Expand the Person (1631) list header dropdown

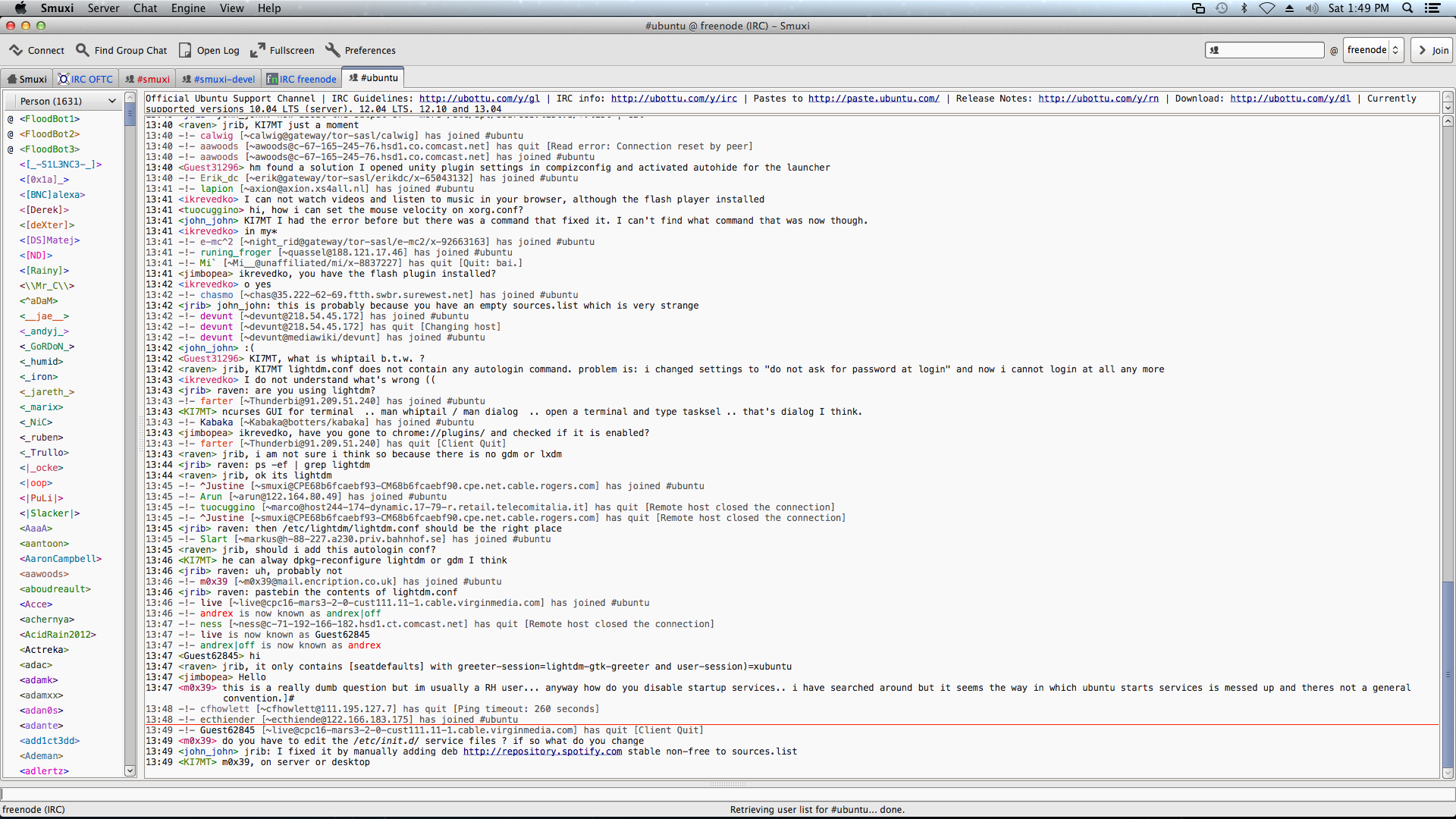[x=111, y=101]
